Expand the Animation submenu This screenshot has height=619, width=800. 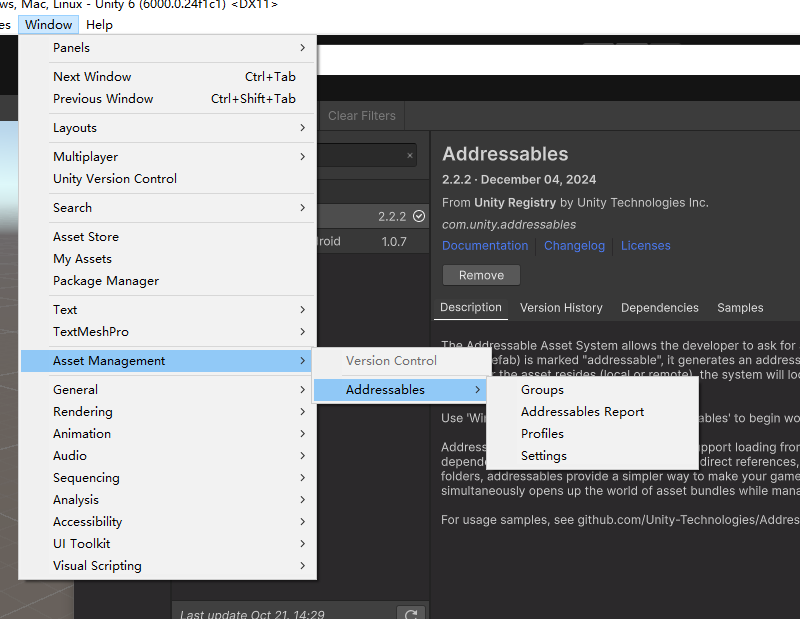(x=167, y=434)
